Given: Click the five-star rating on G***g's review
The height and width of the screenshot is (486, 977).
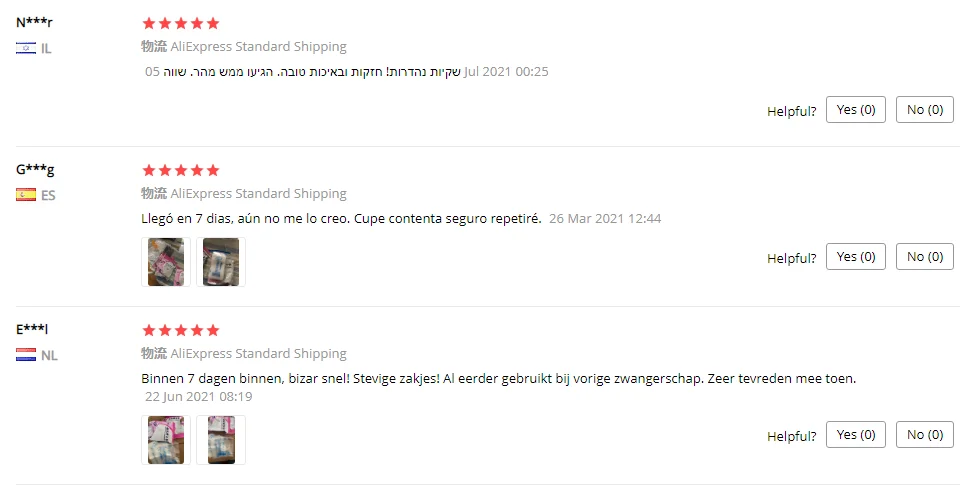Looking at the screenshot, I should (x=181, y=171).
